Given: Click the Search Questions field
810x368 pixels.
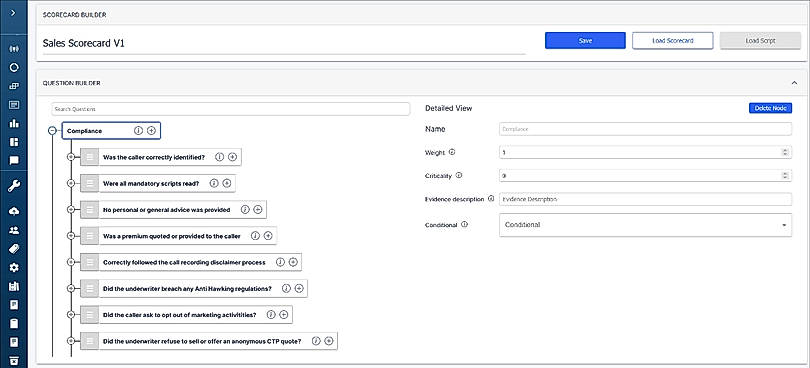Looking at the screenshot, I should coord(230,109).
